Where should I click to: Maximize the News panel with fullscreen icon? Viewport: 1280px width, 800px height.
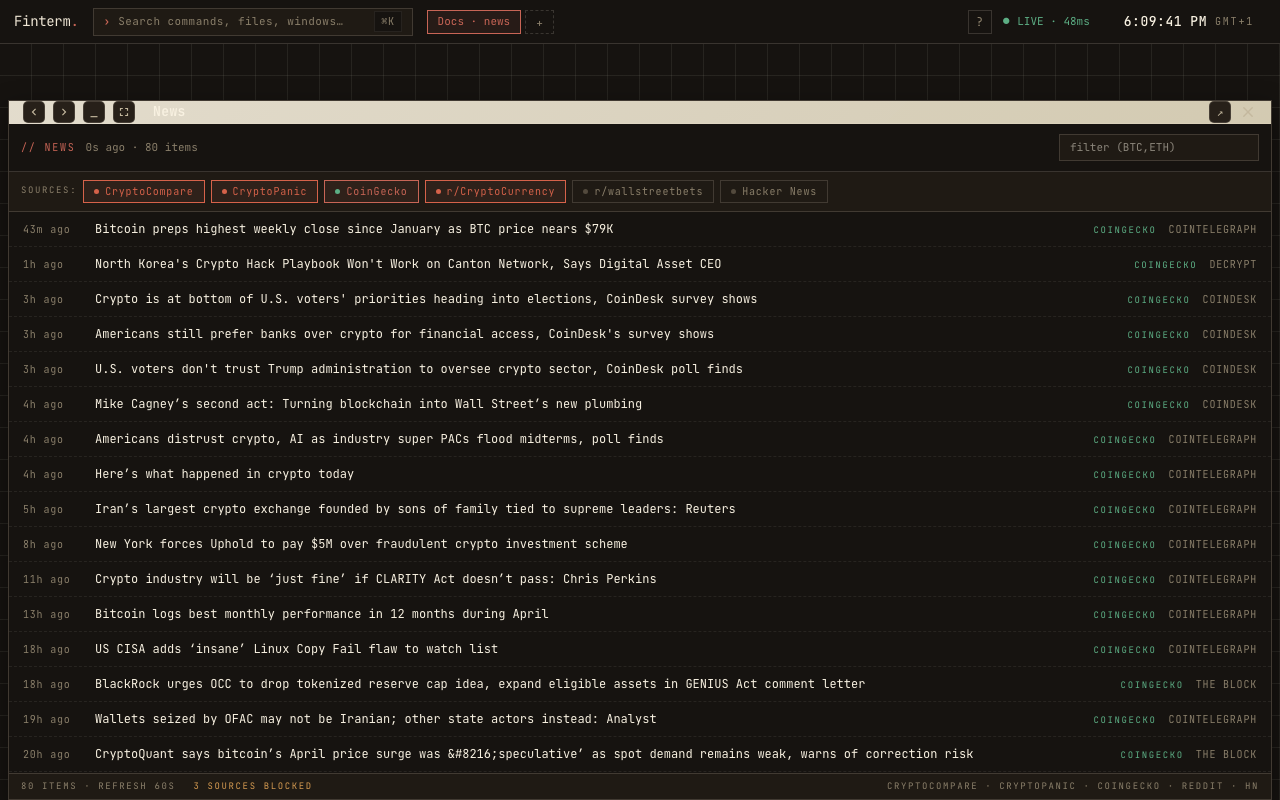[x=124, y=112]
